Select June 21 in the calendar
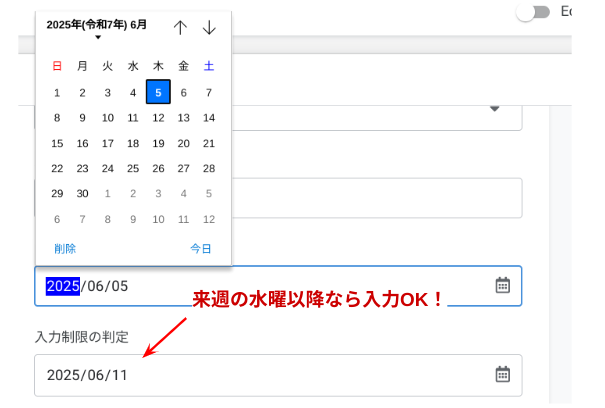 [x=209, y=144]
